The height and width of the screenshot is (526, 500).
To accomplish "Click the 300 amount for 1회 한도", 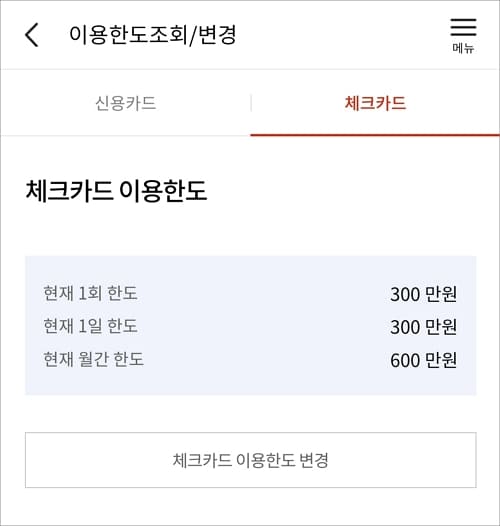I will coord(405,295).
